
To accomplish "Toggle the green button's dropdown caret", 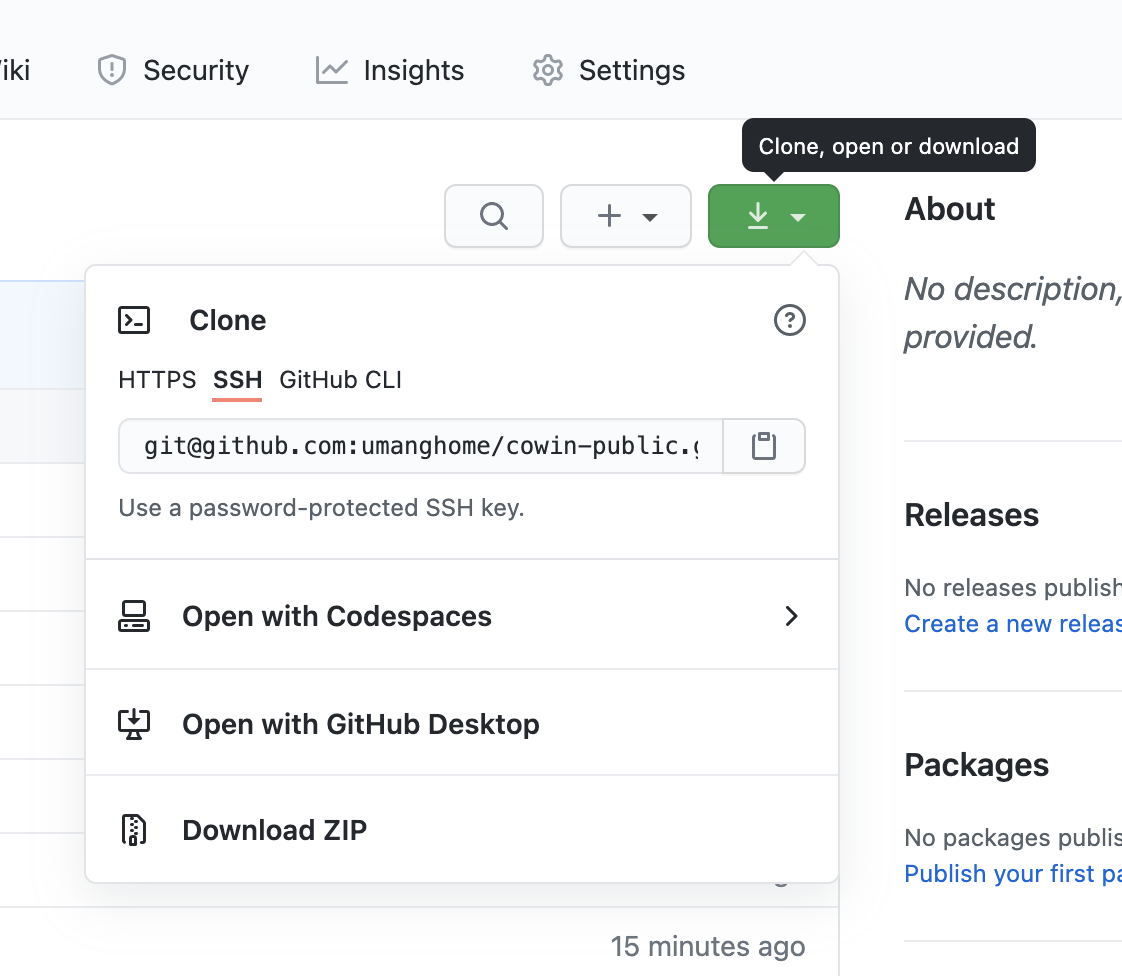I will pyautogui.click(x=798, y=217).
